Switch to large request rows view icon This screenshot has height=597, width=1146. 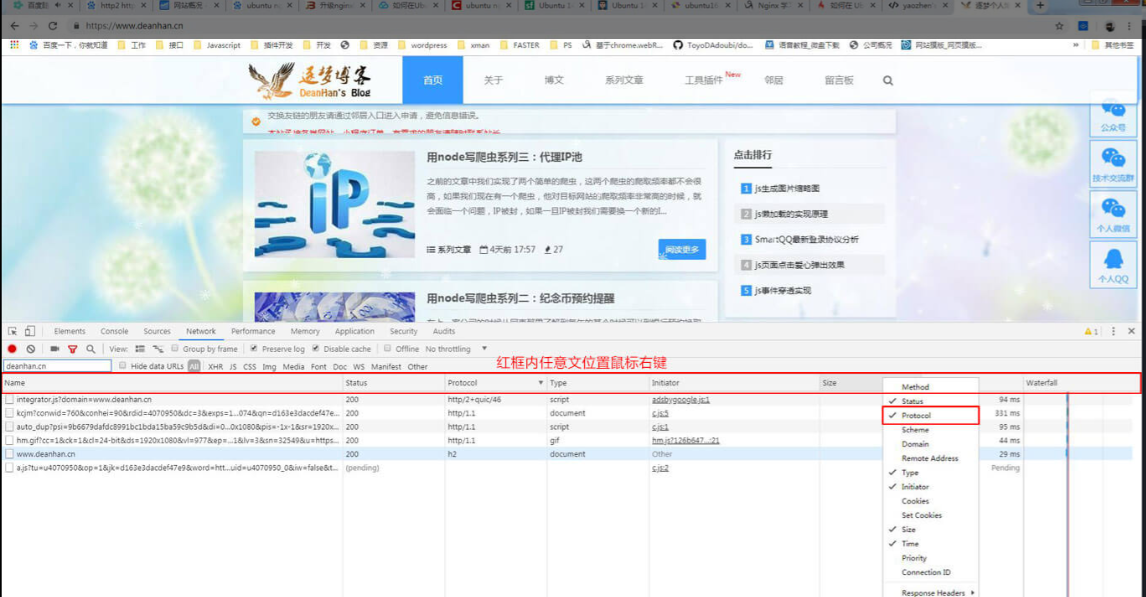click(x=140, y=349)
